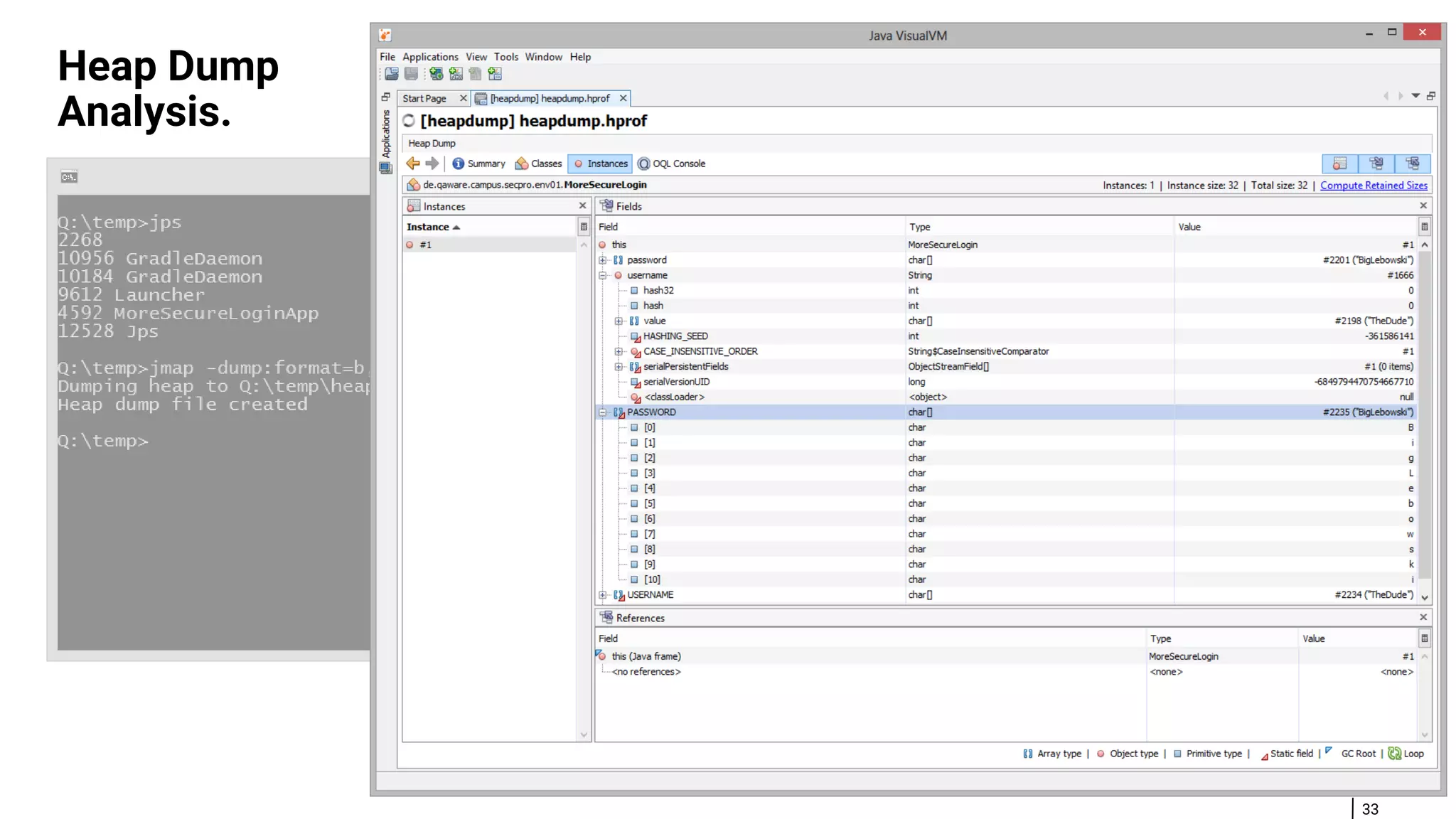Collapse the PASSWORD static field node
This screenshot has height=819, width=1456.
pyautogui.click(x=602, y=412)
